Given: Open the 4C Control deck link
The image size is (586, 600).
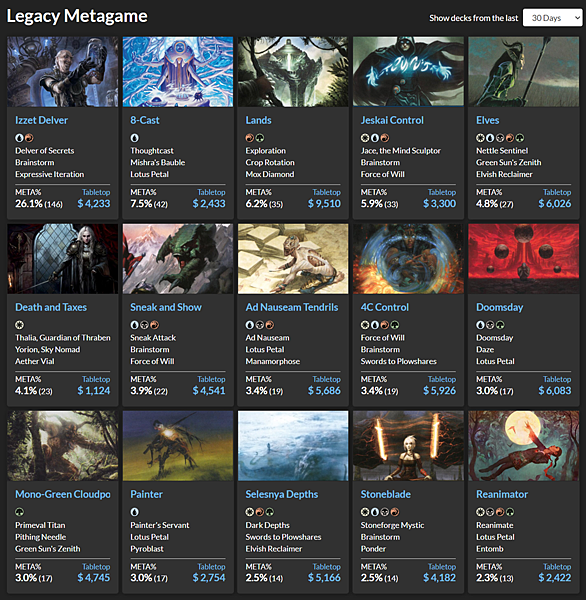Looking at the screenshot, I should coord(385,307).
